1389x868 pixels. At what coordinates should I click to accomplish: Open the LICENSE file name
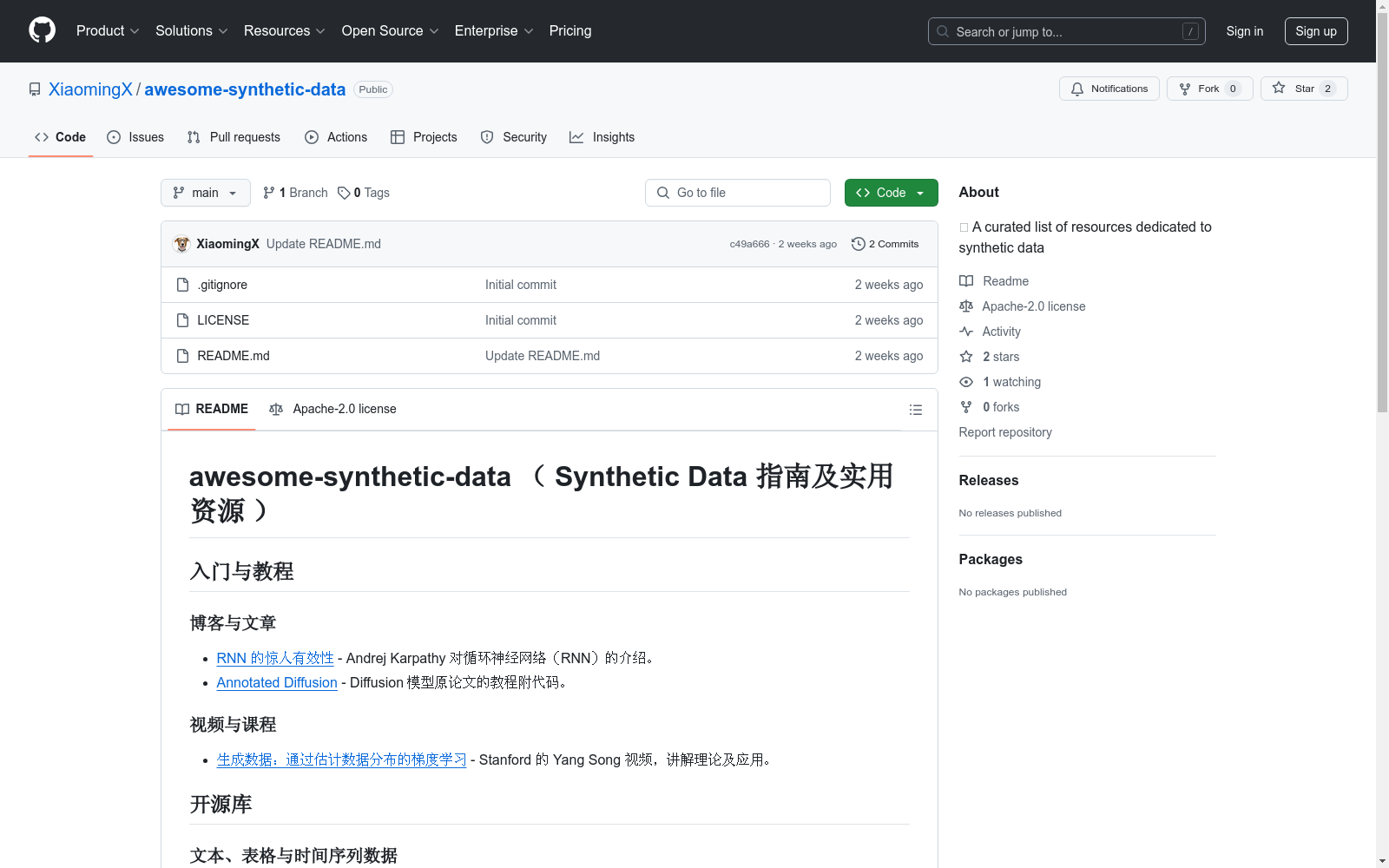coord(223,320)
